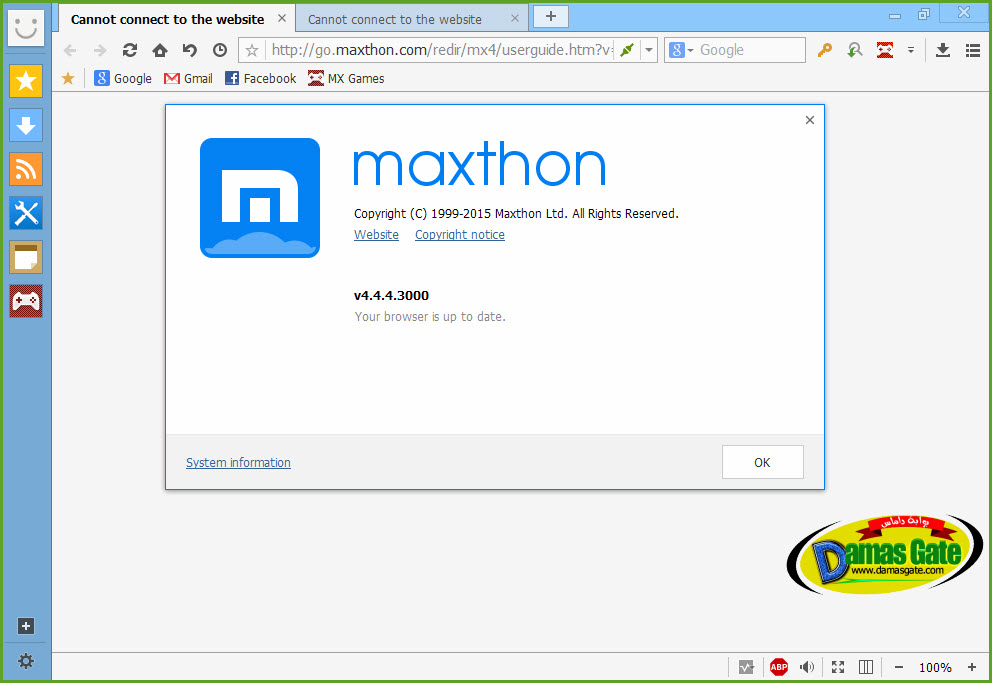Open the Maxthon Website link
The height and width of the screenshot is (683, 992).
click(x=376, y=235)
